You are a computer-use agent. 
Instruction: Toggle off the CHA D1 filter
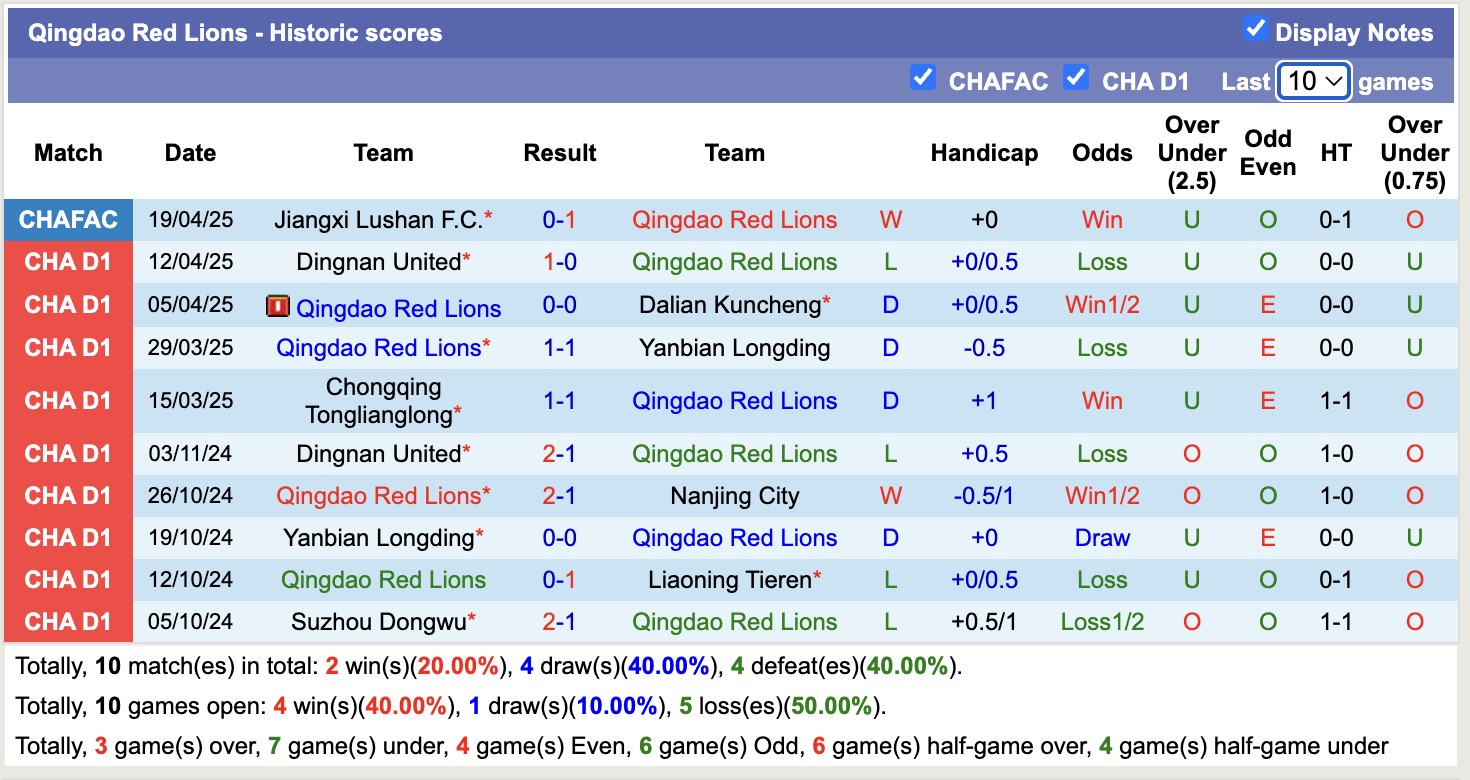coord(1076,77)
